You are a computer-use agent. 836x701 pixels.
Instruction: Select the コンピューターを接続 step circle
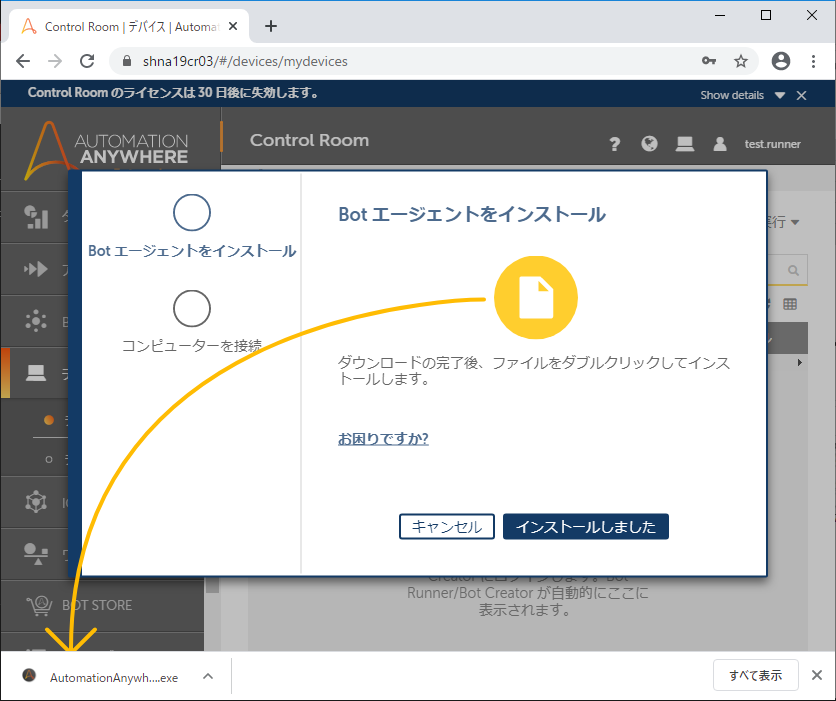(x=192, y=309)
